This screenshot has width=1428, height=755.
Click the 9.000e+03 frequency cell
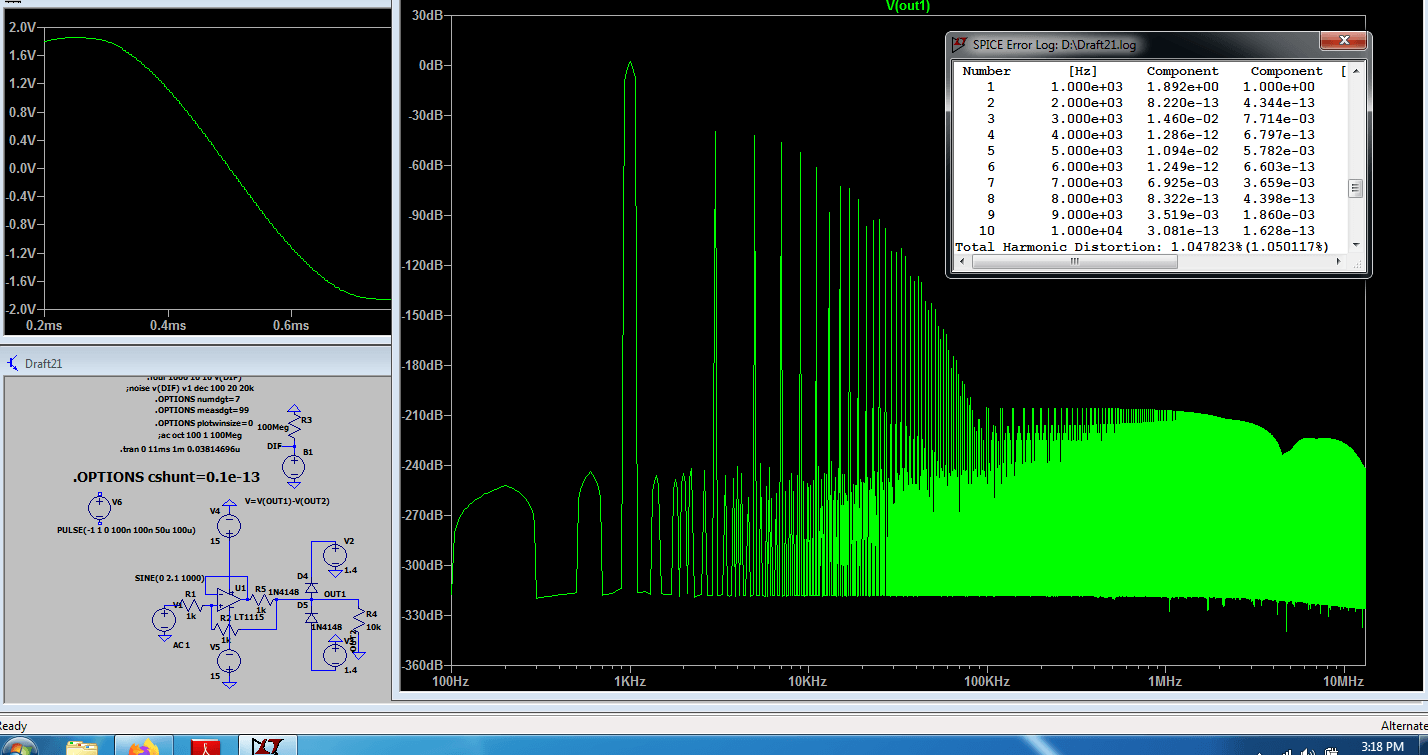point(1087,215)
